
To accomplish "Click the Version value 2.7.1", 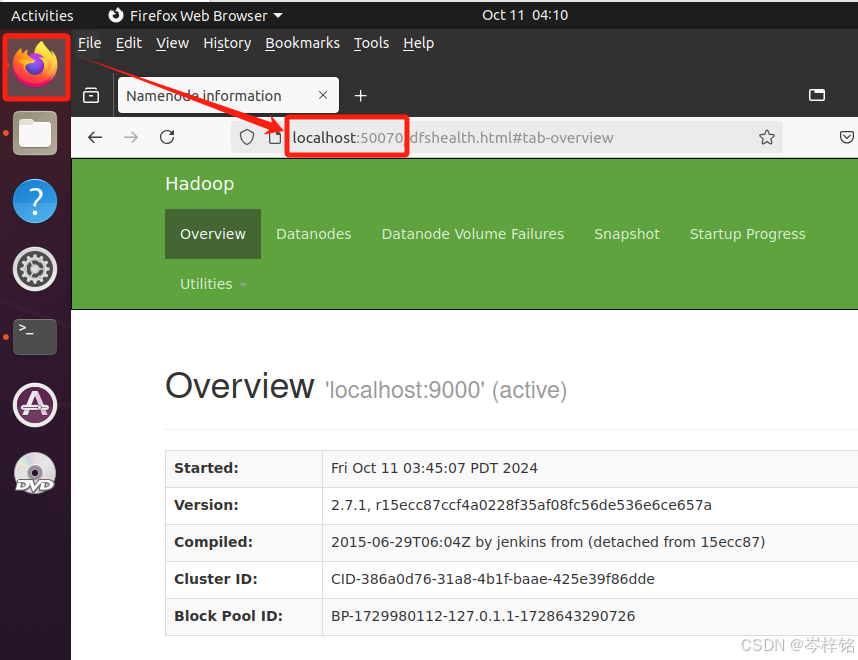I will [x=521, y=505].
